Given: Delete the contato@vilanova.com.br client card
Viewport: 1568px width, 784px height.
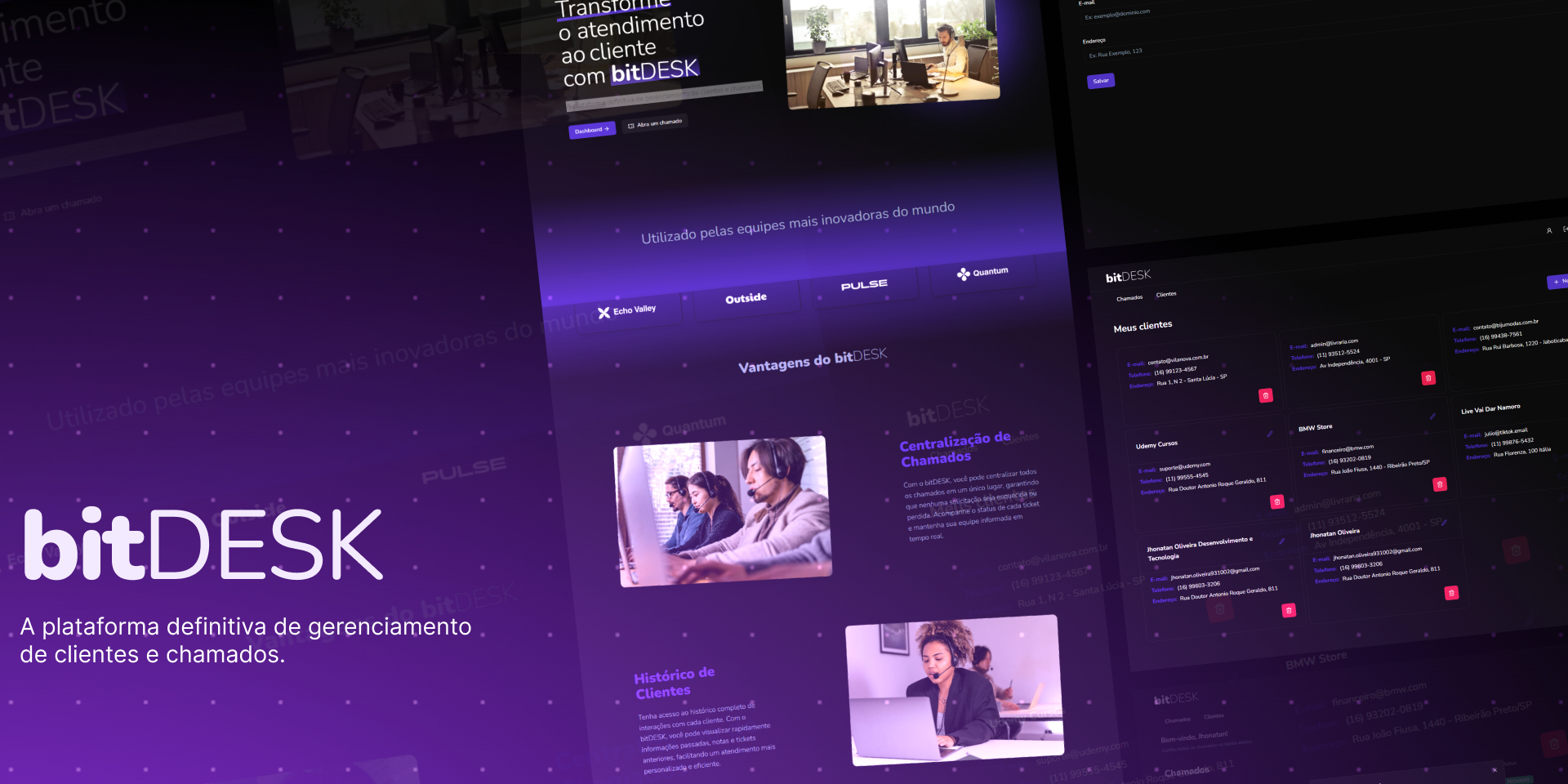Looking at the screenshot, I should tap(1266, 395).
